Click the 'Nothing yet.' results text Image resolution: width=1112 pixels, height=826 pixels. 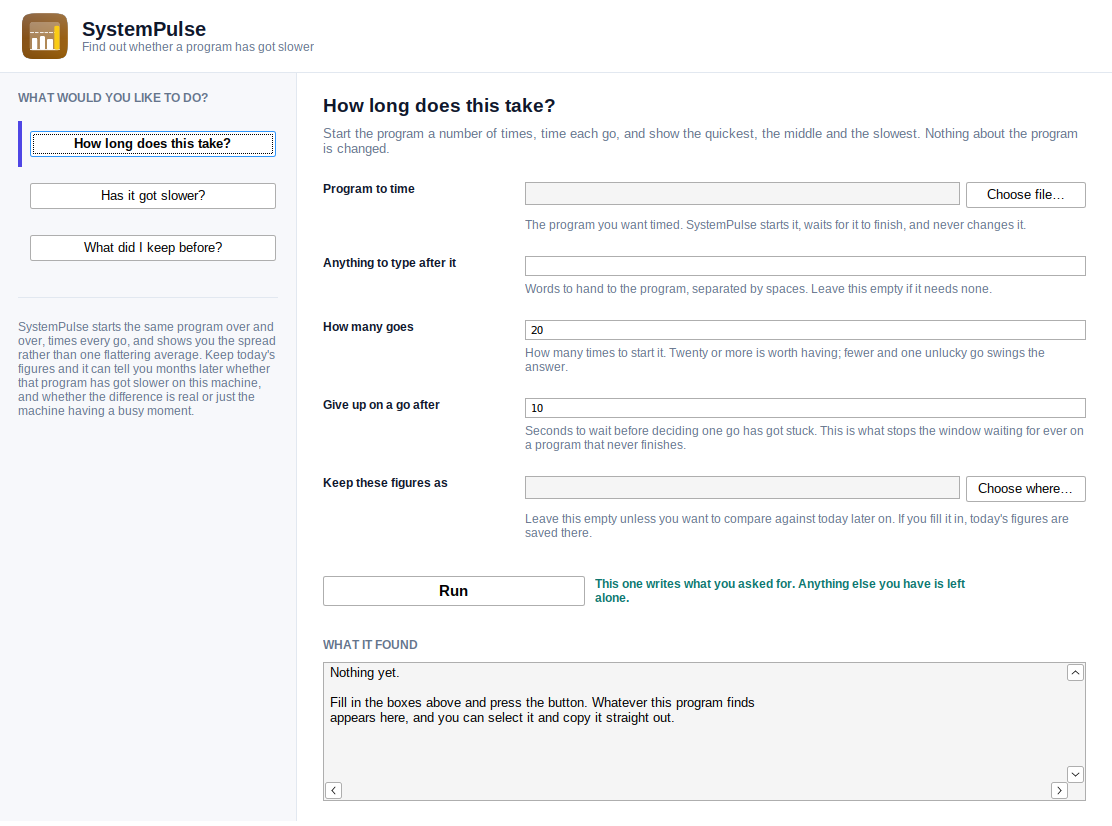pos(365,673)
